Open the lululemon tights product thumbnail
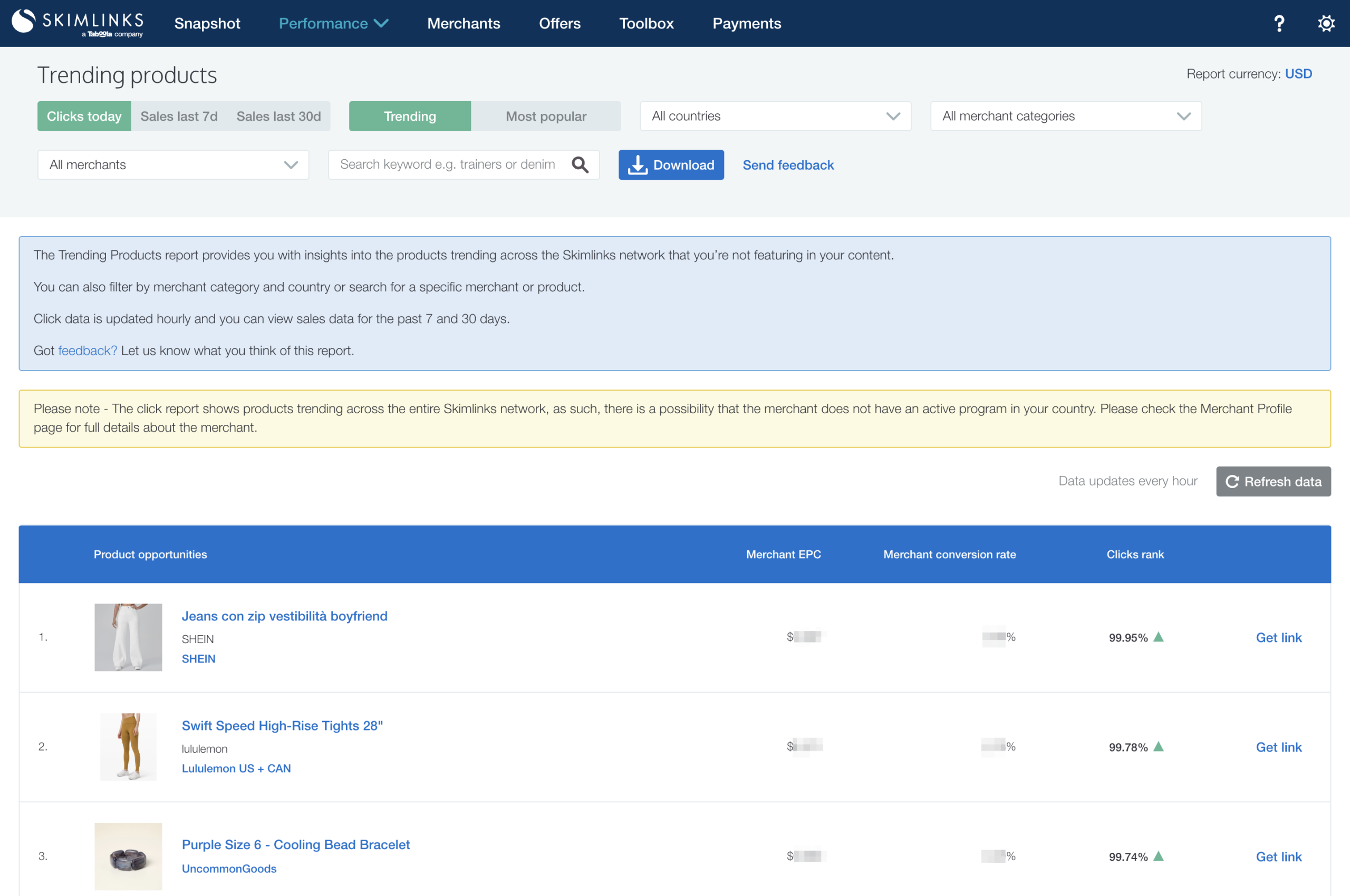 (x=128, y=746)
